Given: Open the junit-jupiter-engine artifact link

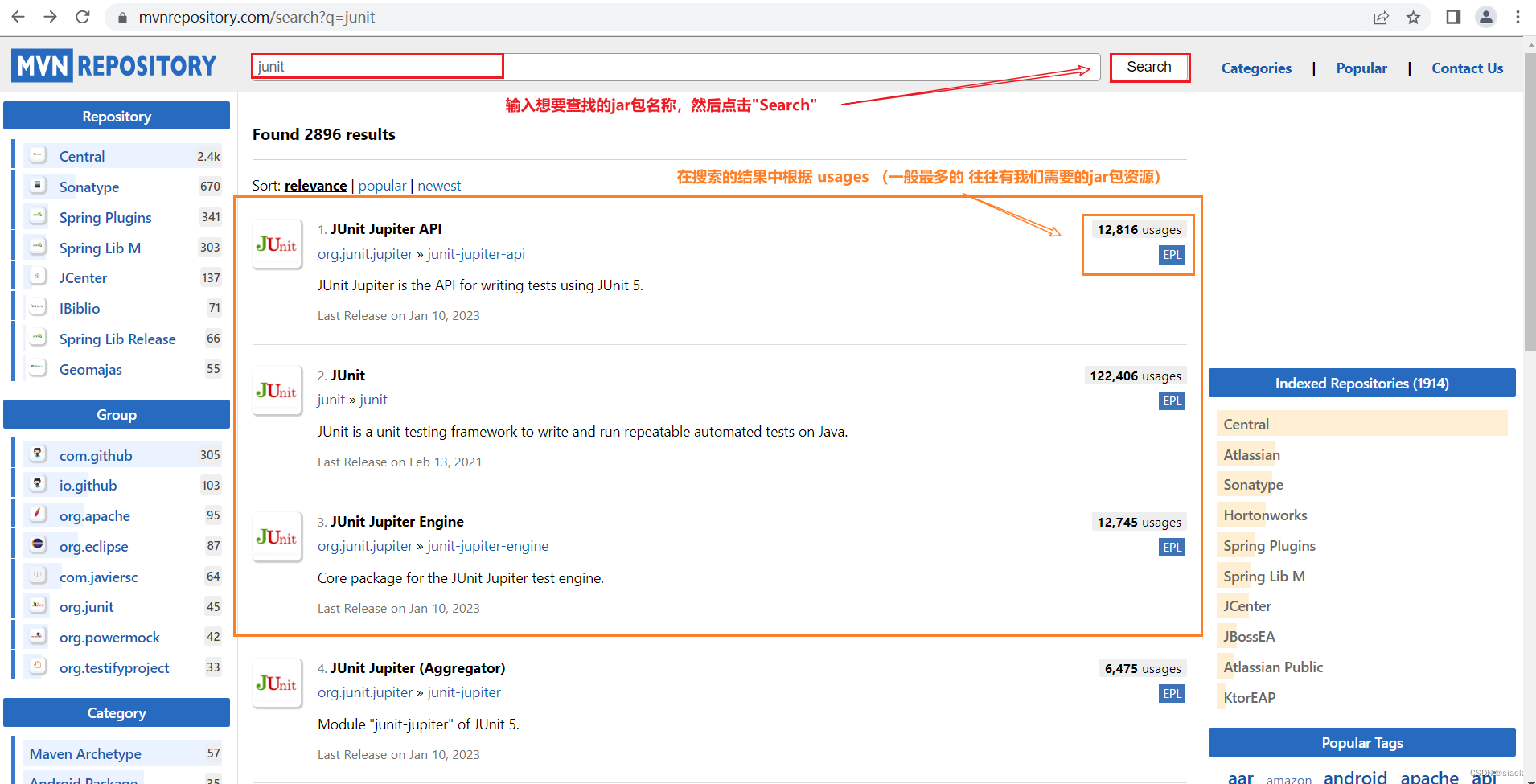Looking at the screenshot, I should (488, 546).
